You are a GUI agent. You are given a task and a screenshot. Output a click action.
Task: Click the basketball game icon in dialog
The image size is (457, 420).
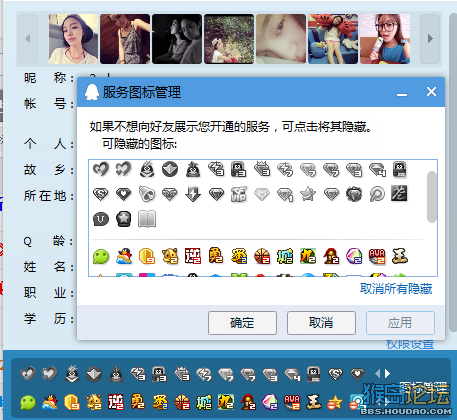[262, 256]
